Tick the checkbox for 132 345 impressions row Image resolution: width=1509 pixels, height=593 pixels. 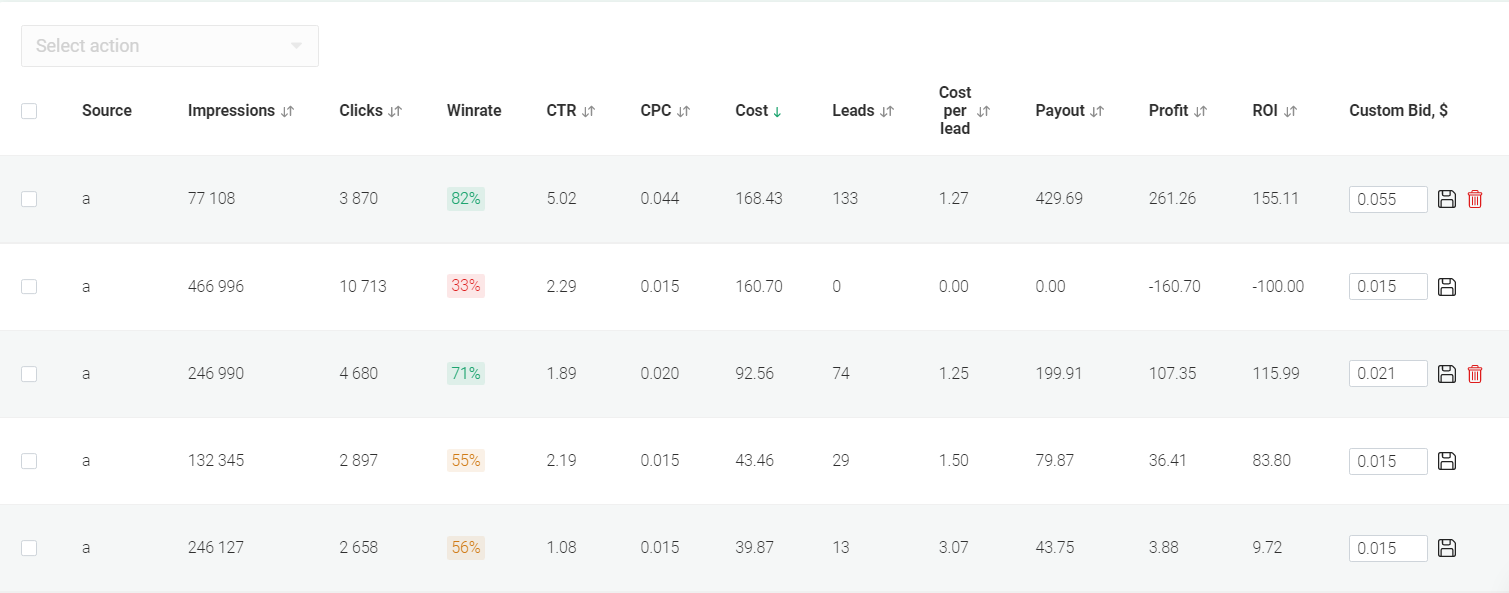[x=29, y=461]
